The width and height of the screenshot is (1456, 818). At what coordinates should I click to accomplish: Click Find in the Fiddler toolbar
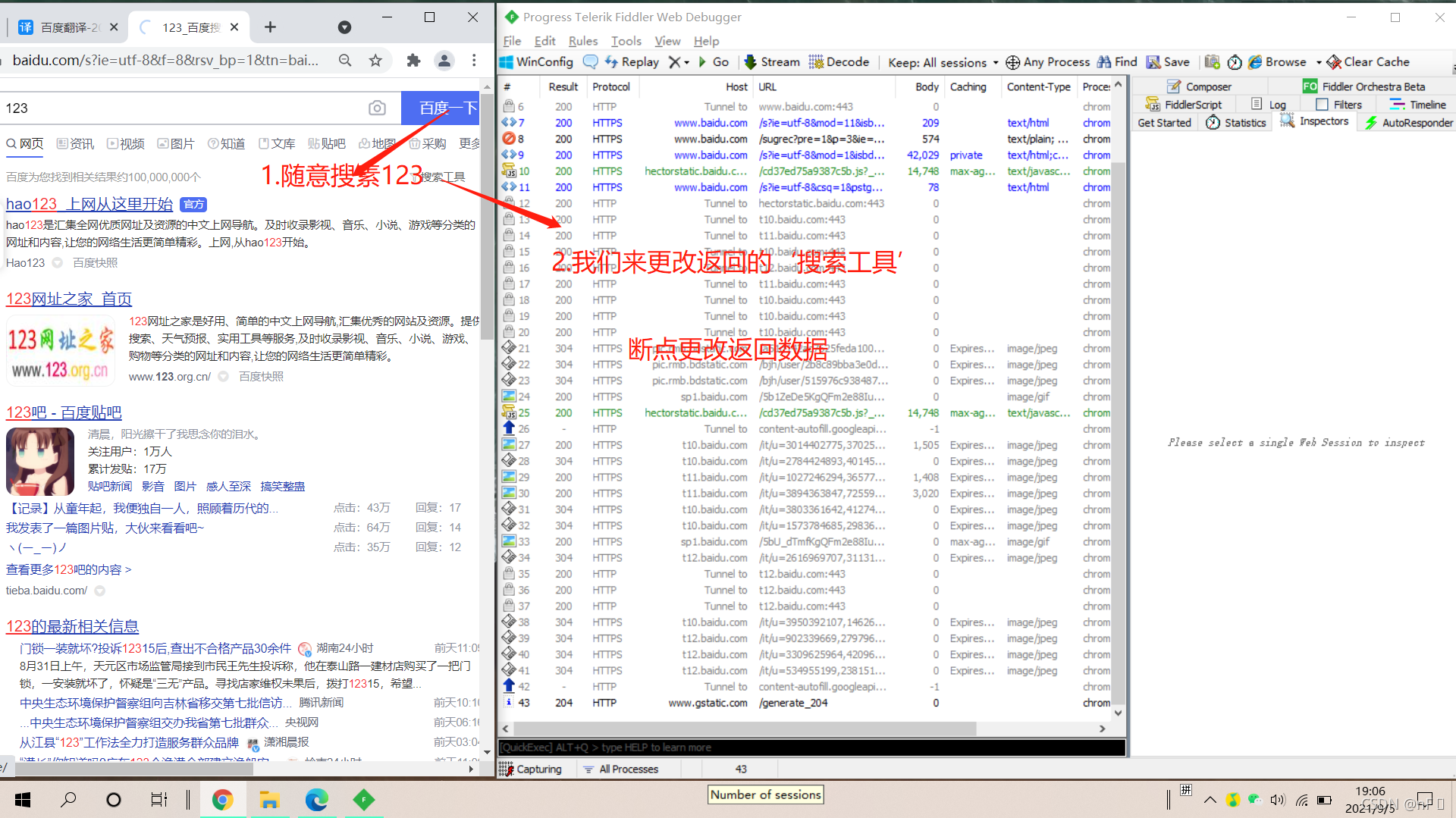(1117, 62)
